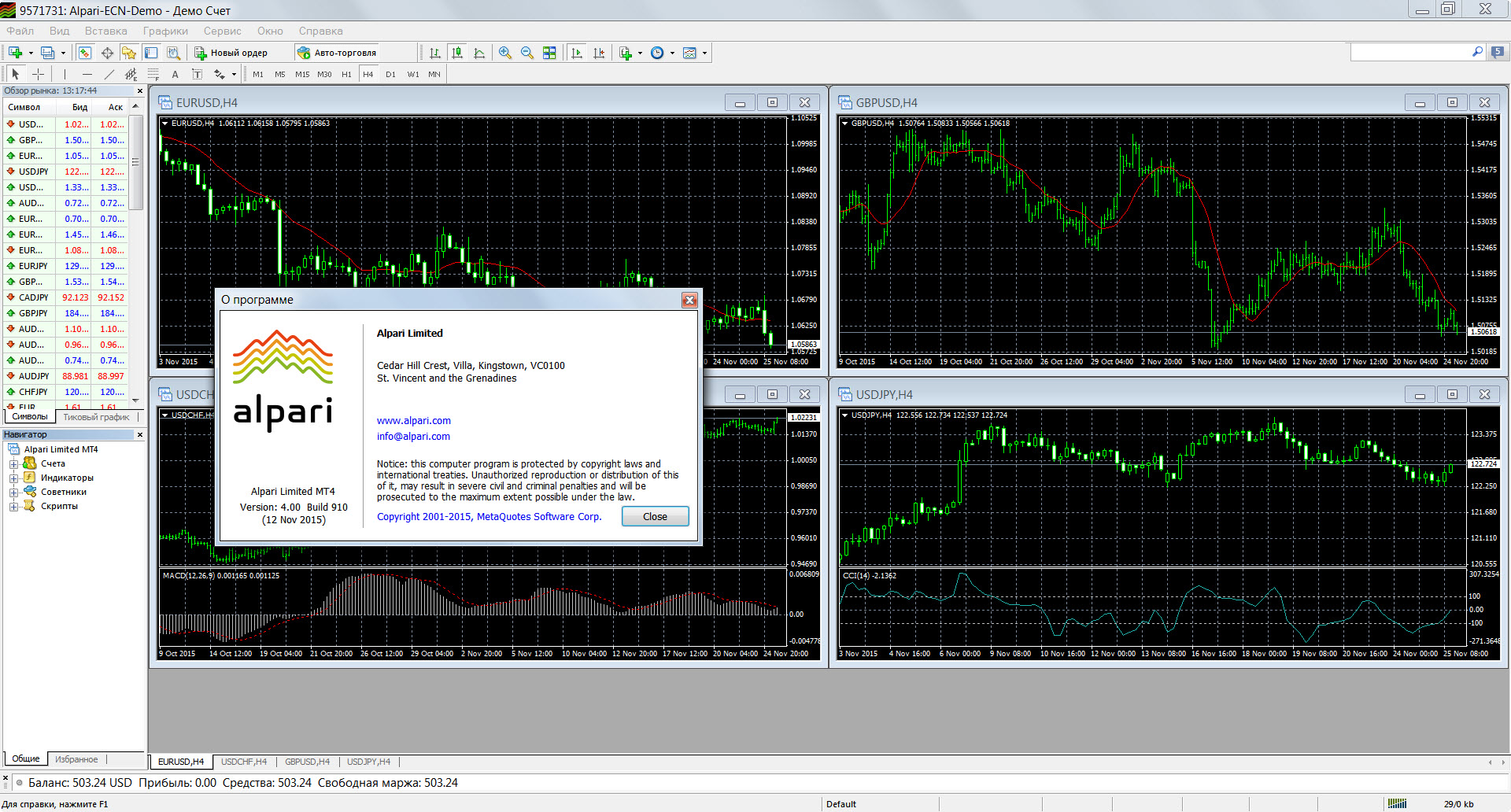Switch to the Тиковый график tab
Viewport: 1511px width, 812px height.
(96, 417)
